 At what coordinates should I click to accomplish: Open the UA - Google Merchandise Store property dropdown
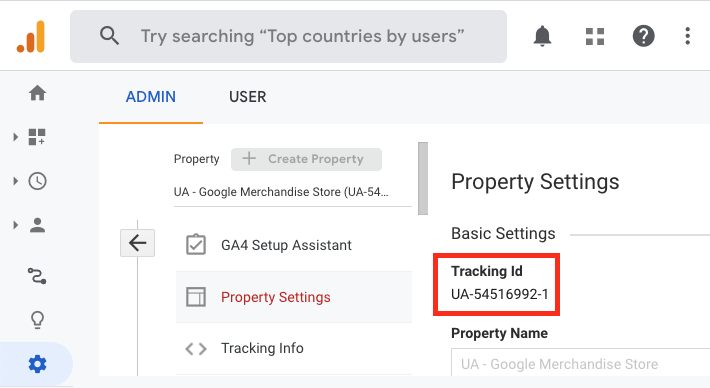pyautogui.click(x=293, y=192)
